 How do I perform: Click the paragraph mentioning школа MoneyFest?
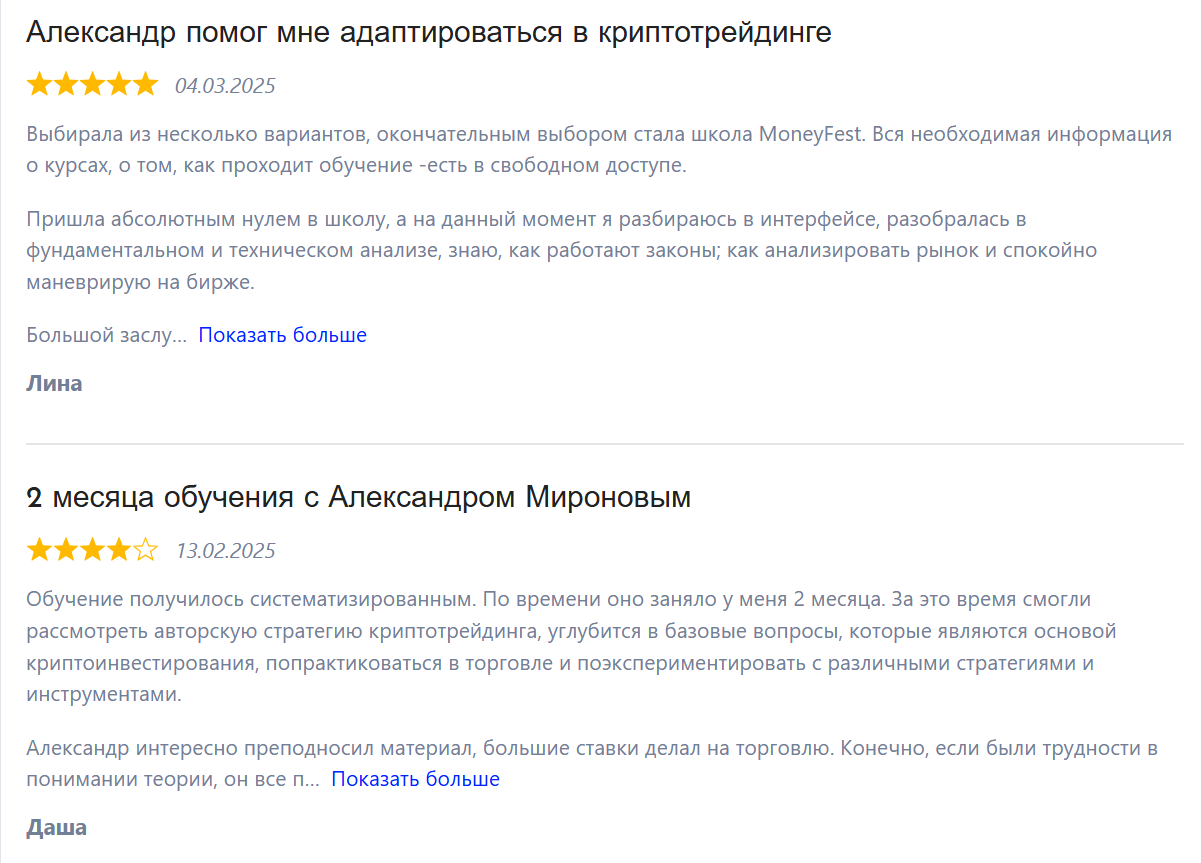click(598, 150)
